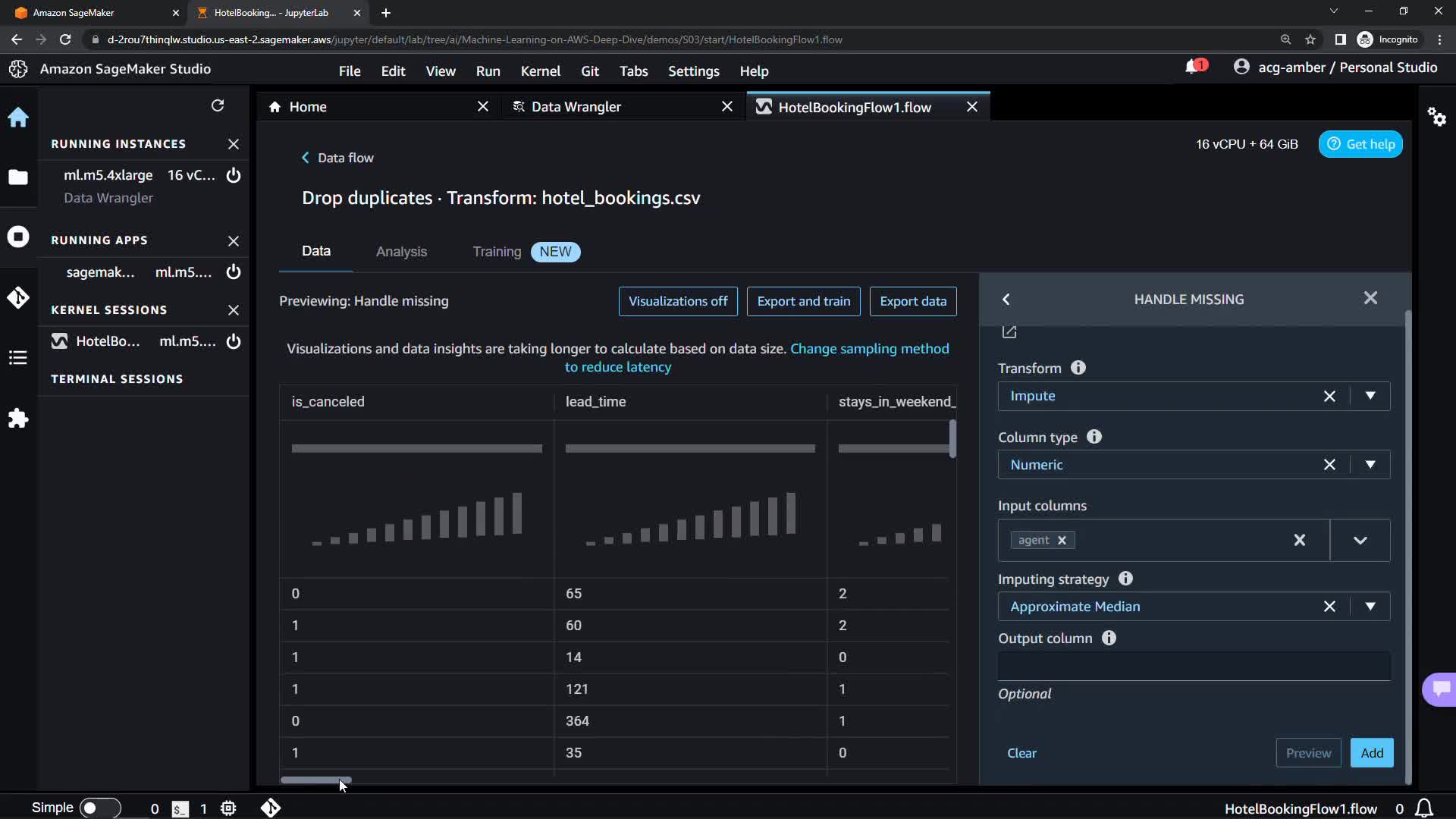The height and width of the screenshot is (819, 1456).
Task: Open the Kernel menu
Action: [x=540, y=71]
